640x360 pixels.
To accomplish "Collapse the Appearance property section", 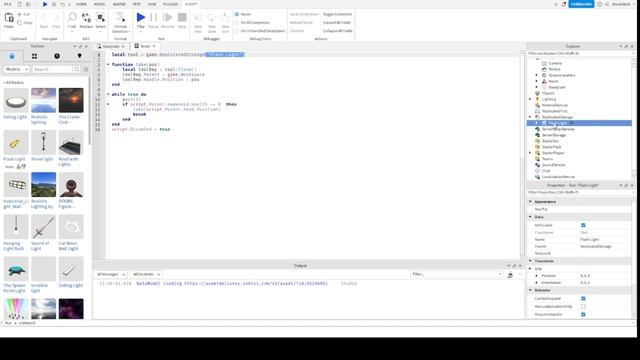I will pyautogui.click(x=530, y=202).
